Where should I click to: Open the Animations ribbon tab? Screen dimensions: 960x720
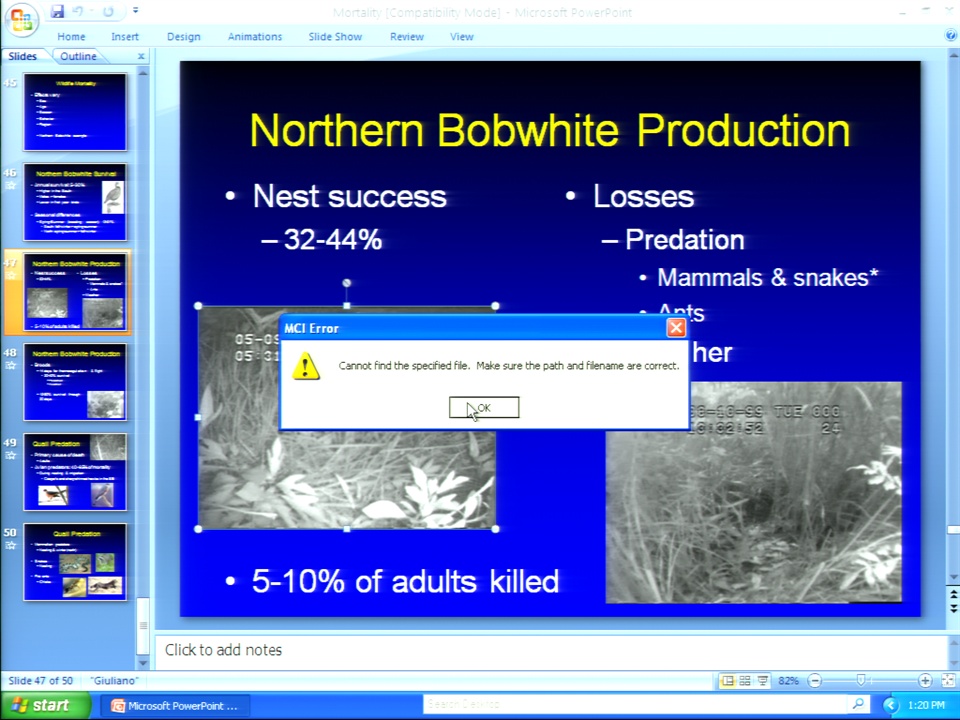(x=255, y=37)
